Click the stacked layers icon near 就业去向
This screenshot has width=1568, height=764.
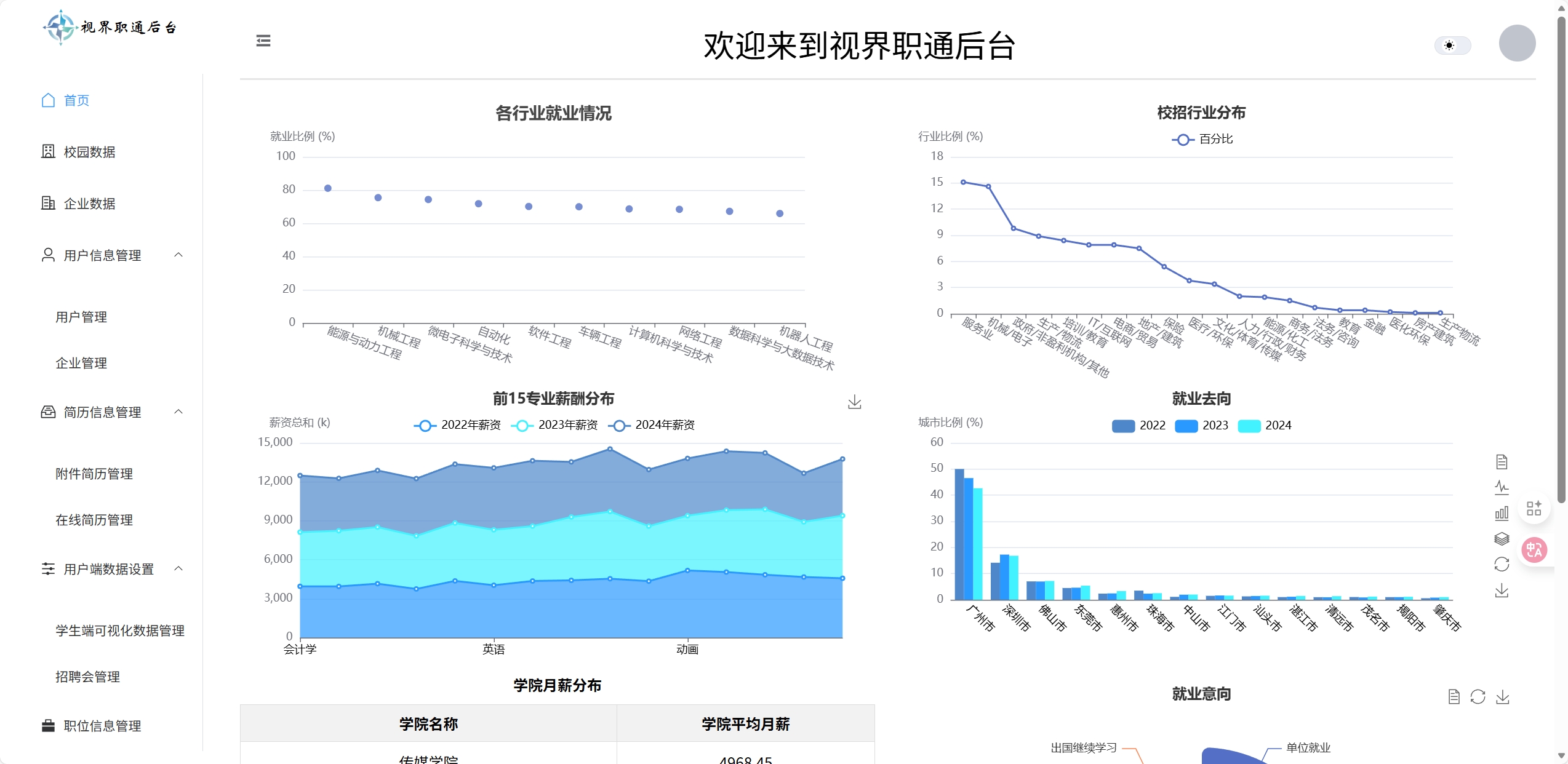pos(1502,539)
